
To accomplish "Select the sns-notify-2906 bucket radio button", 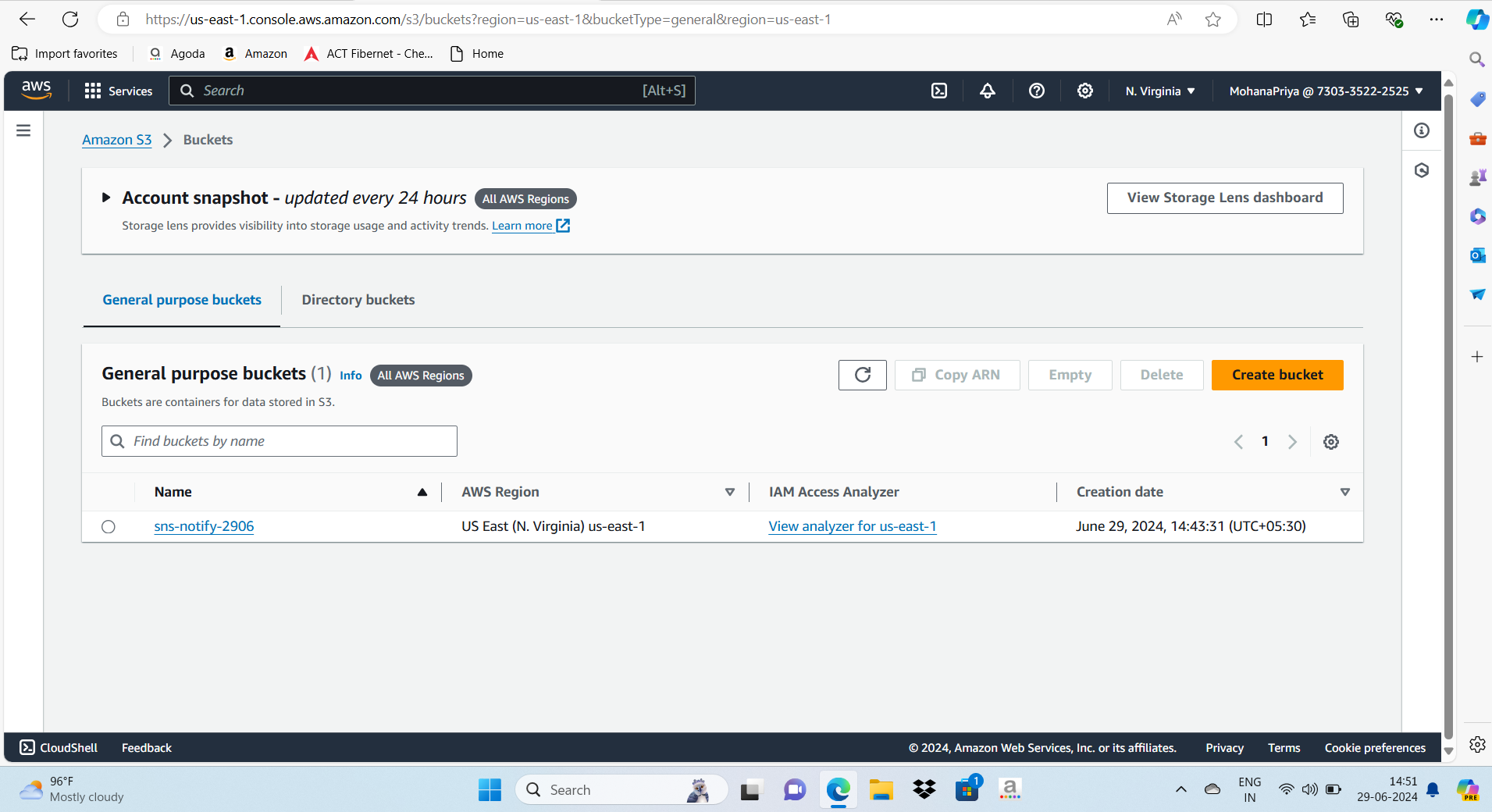I will [x=109, y=527].
